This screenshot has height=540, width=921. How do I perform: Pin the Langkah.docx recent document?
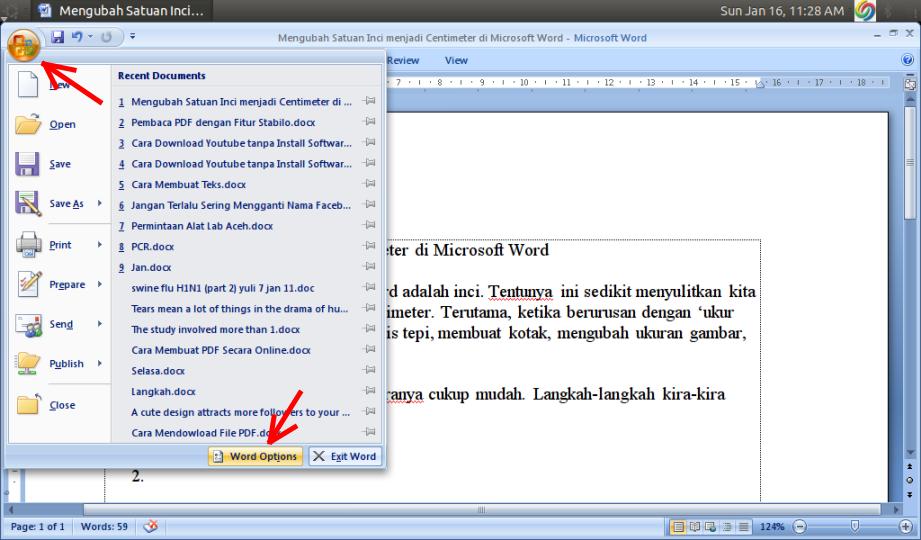click(x=369, y=390)
